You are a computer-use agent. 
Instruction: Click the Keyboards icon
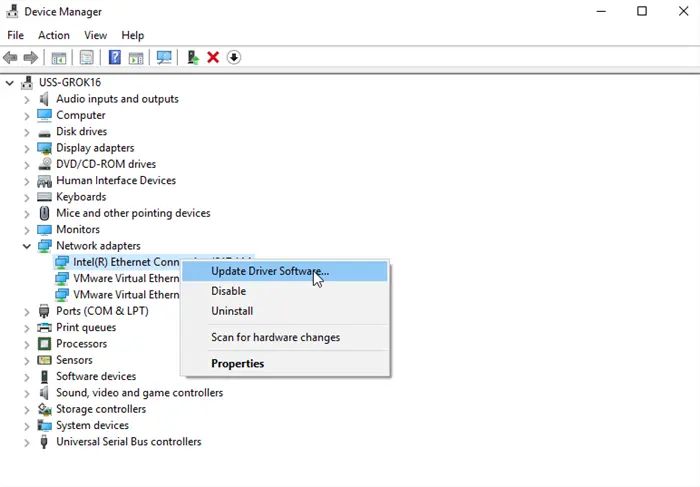(44, 197)
